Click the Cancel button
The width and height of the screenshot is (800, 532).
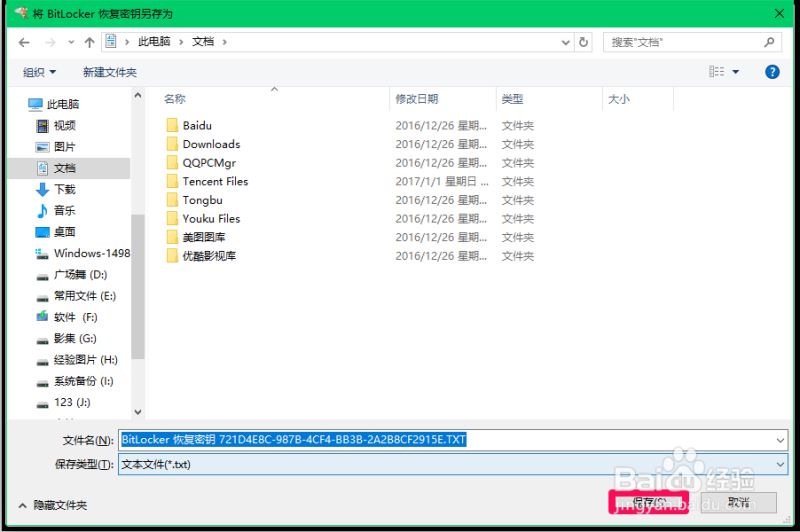click(739, 502)
